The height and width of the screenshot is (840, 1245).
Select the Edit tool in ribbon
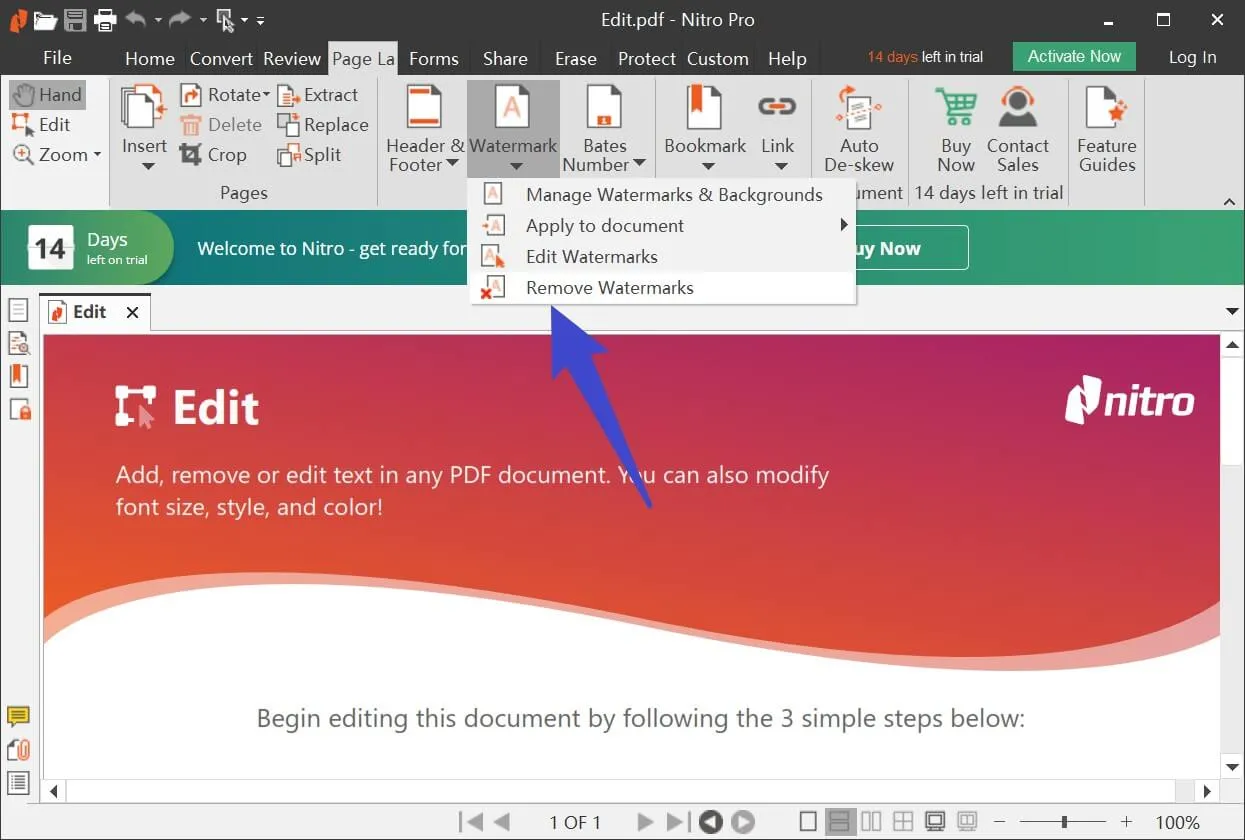point(41,125)
